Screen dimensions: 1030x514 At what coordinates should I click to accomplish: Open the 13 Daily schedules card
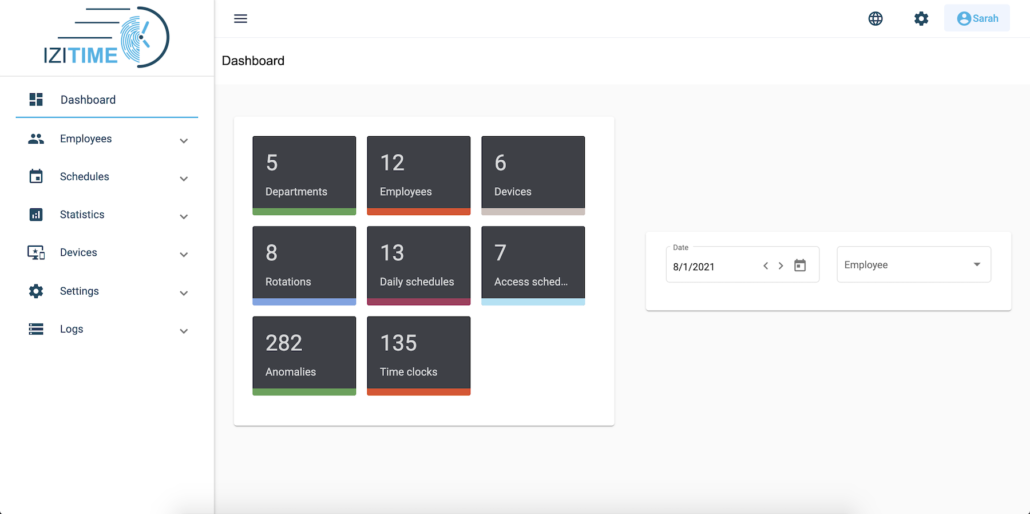[x=418, y=266]
